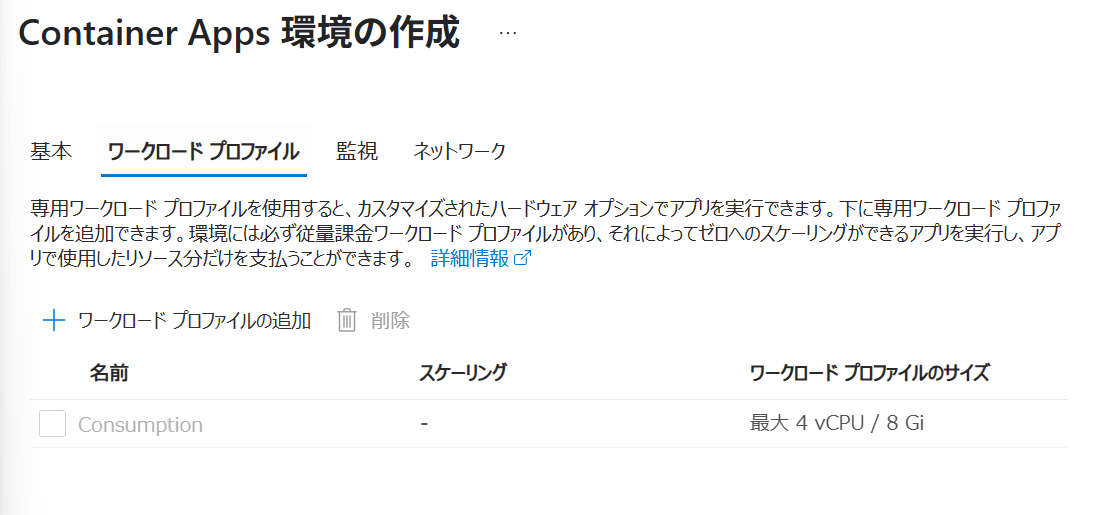
Task: Click the external link icon after 詳細情報
Action: click(523, 259)
